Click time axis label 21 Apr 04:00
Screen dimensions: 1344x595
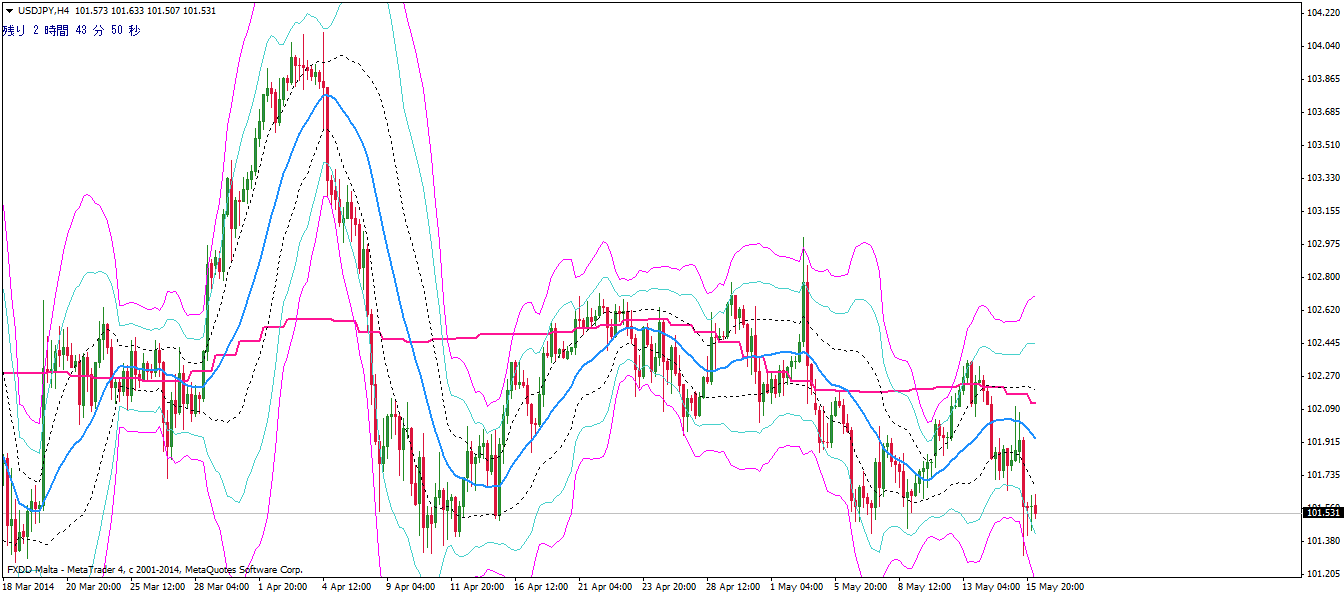(607, 587)
